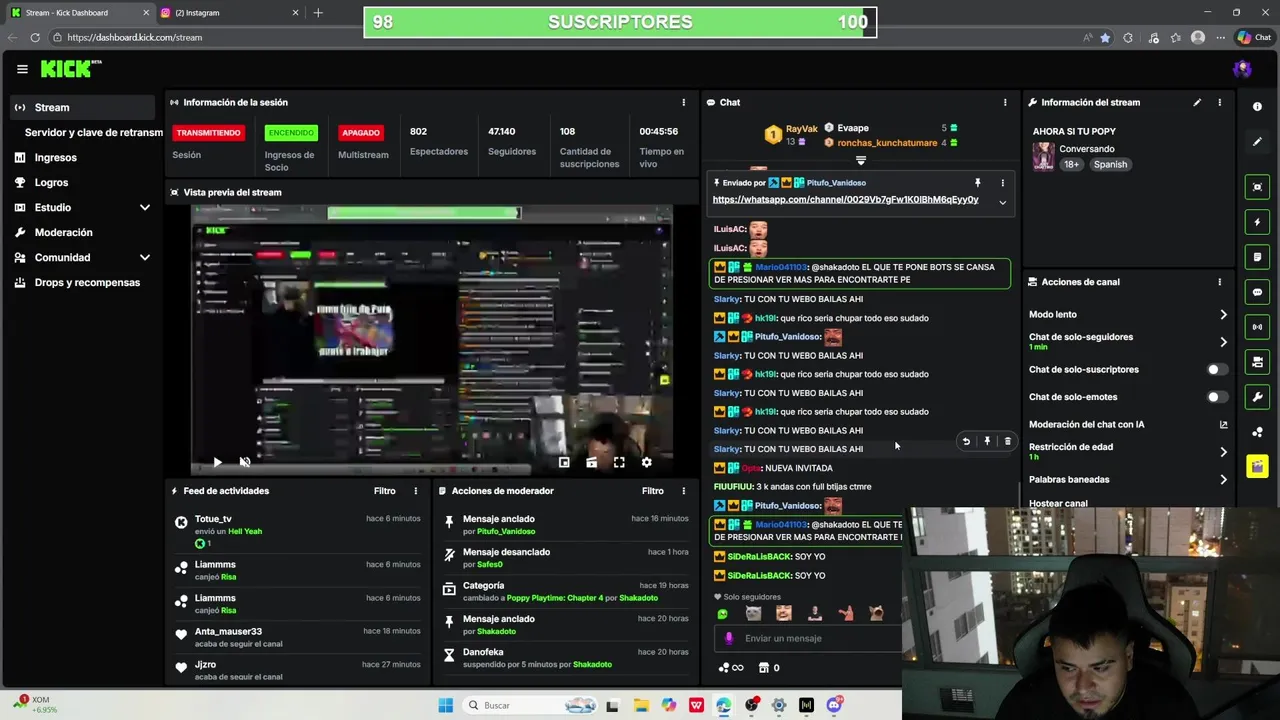Click Poppy Playtime: Chapter 4 category link
The height and width of the screenshot is (720, 1280).
point(555,598)
